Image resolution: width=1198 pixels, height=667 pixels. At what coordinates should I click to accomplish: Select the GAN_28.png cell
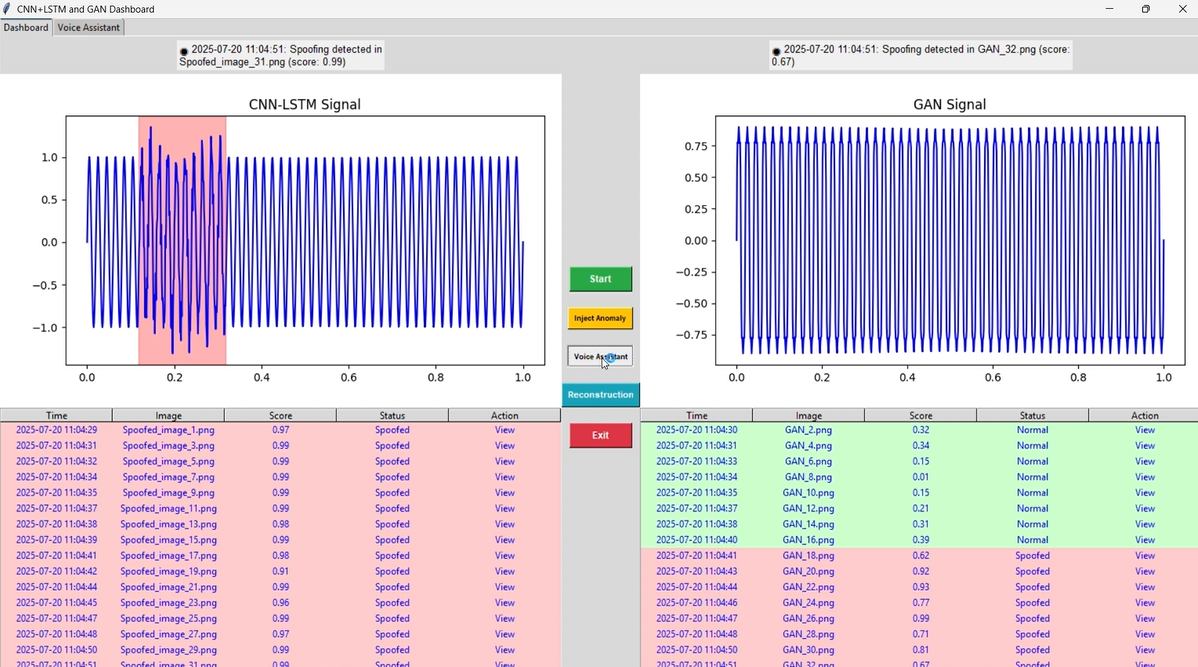(x=808, y=634)
